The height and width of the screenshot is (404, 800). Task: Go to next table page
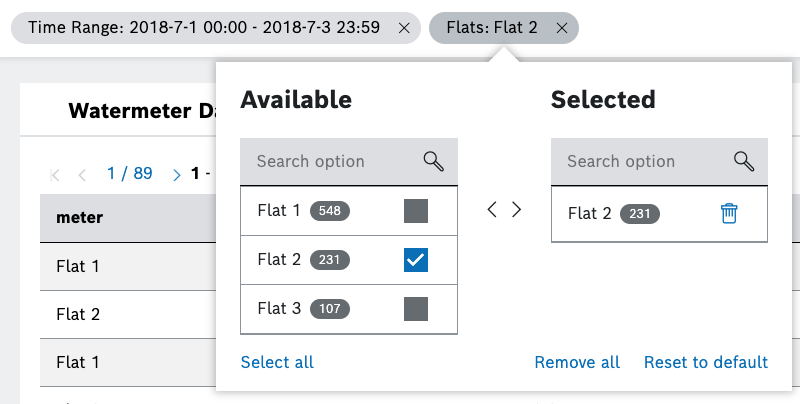click(177, 174)
